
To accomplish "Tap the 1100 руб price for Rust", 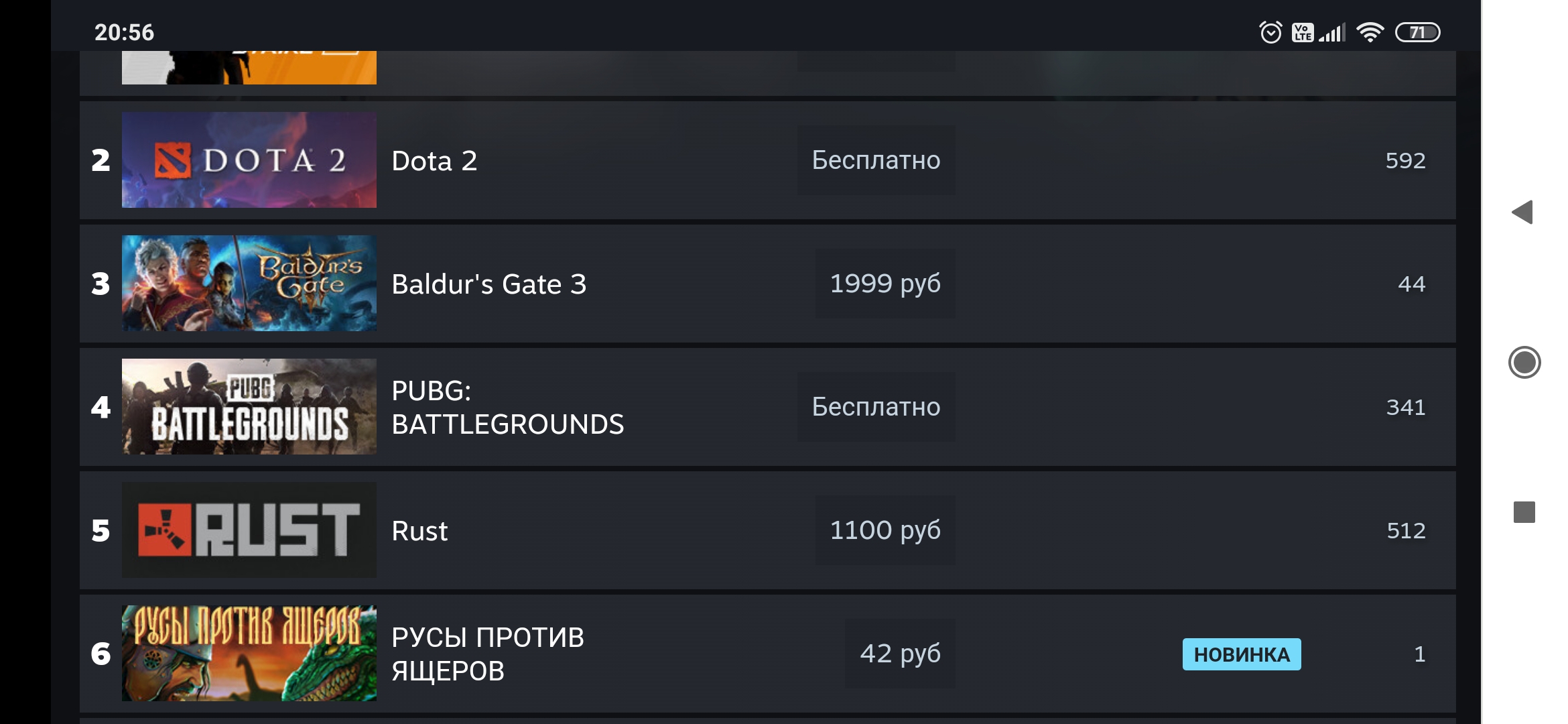I will (885, 530).
